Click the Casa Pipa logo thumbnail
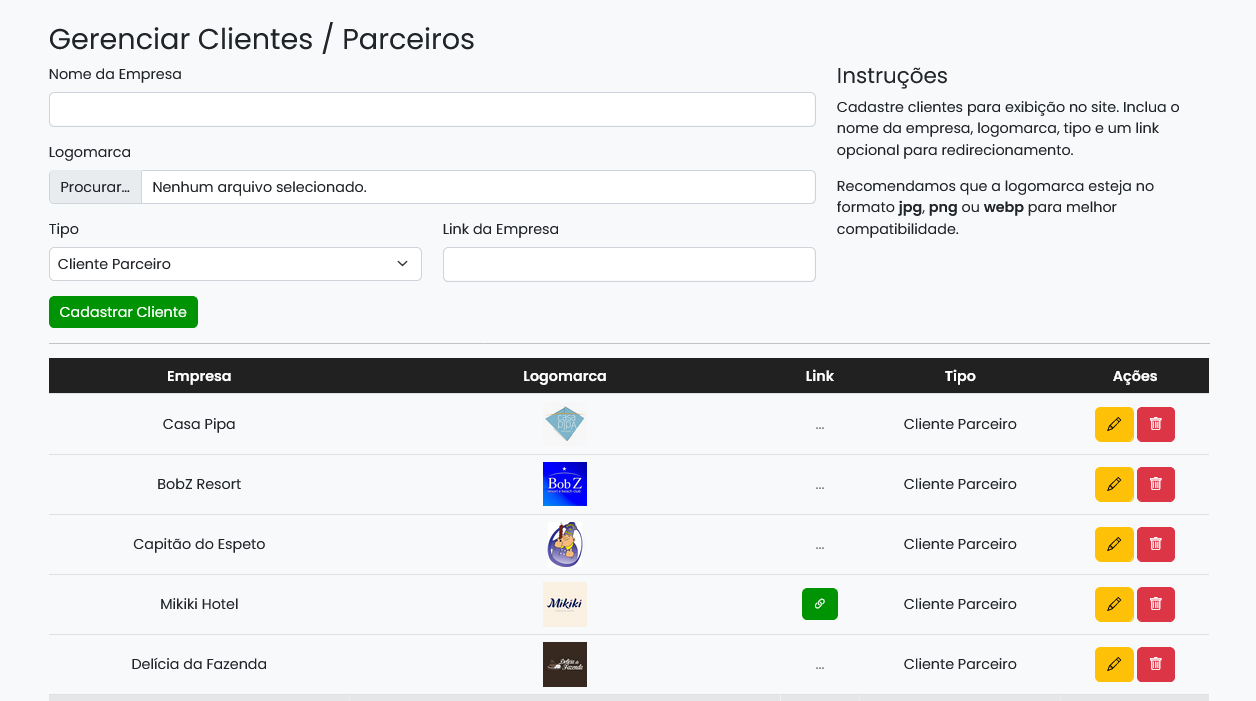Screen dimensions: 1256x701 [565, 424]
